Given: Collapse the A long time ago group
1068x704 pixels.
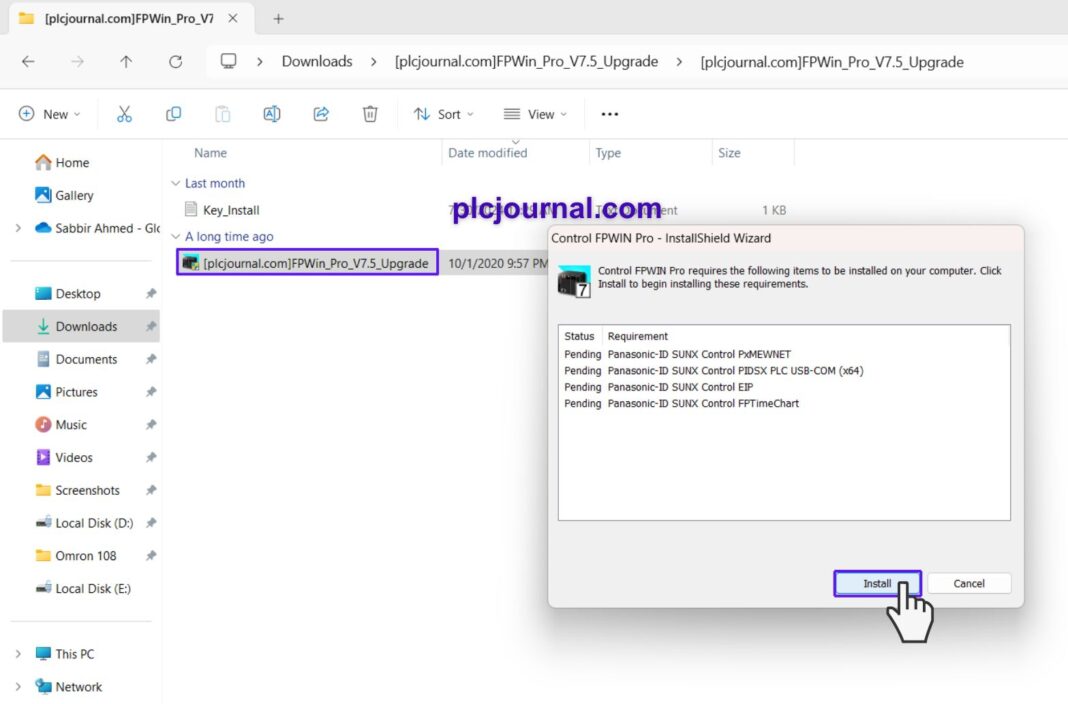Looking at the screenshot, I should click(176, 236).
